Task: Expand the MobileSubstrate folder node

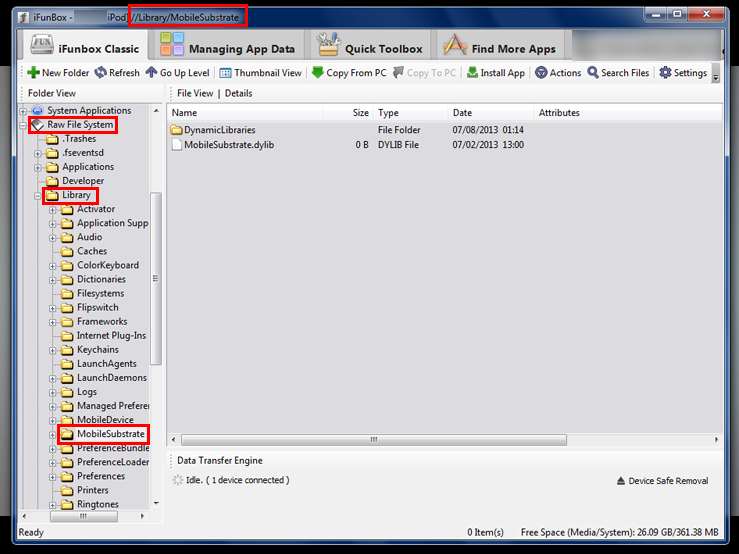Action: [x=53, y=435]
